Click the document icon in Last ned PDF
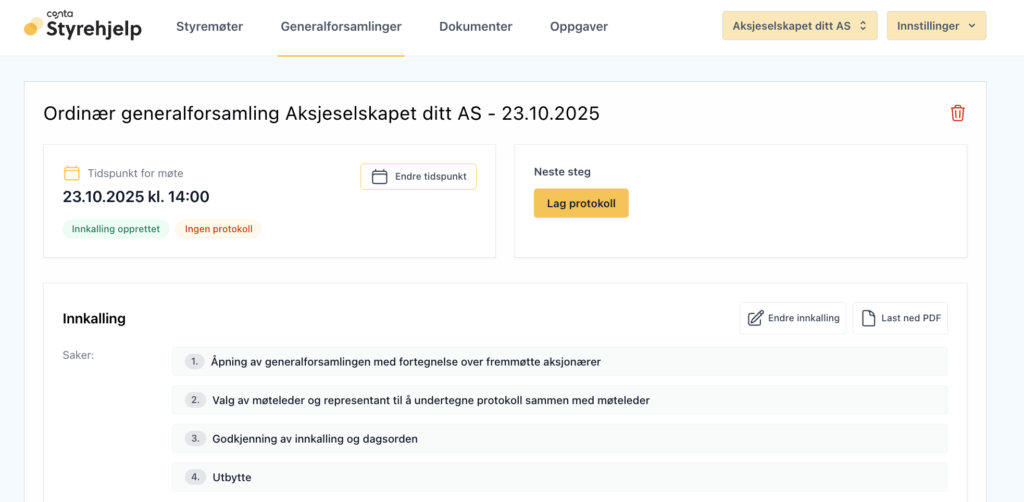The width and height of the screenshot is (1024, 502). pos(868,318)
